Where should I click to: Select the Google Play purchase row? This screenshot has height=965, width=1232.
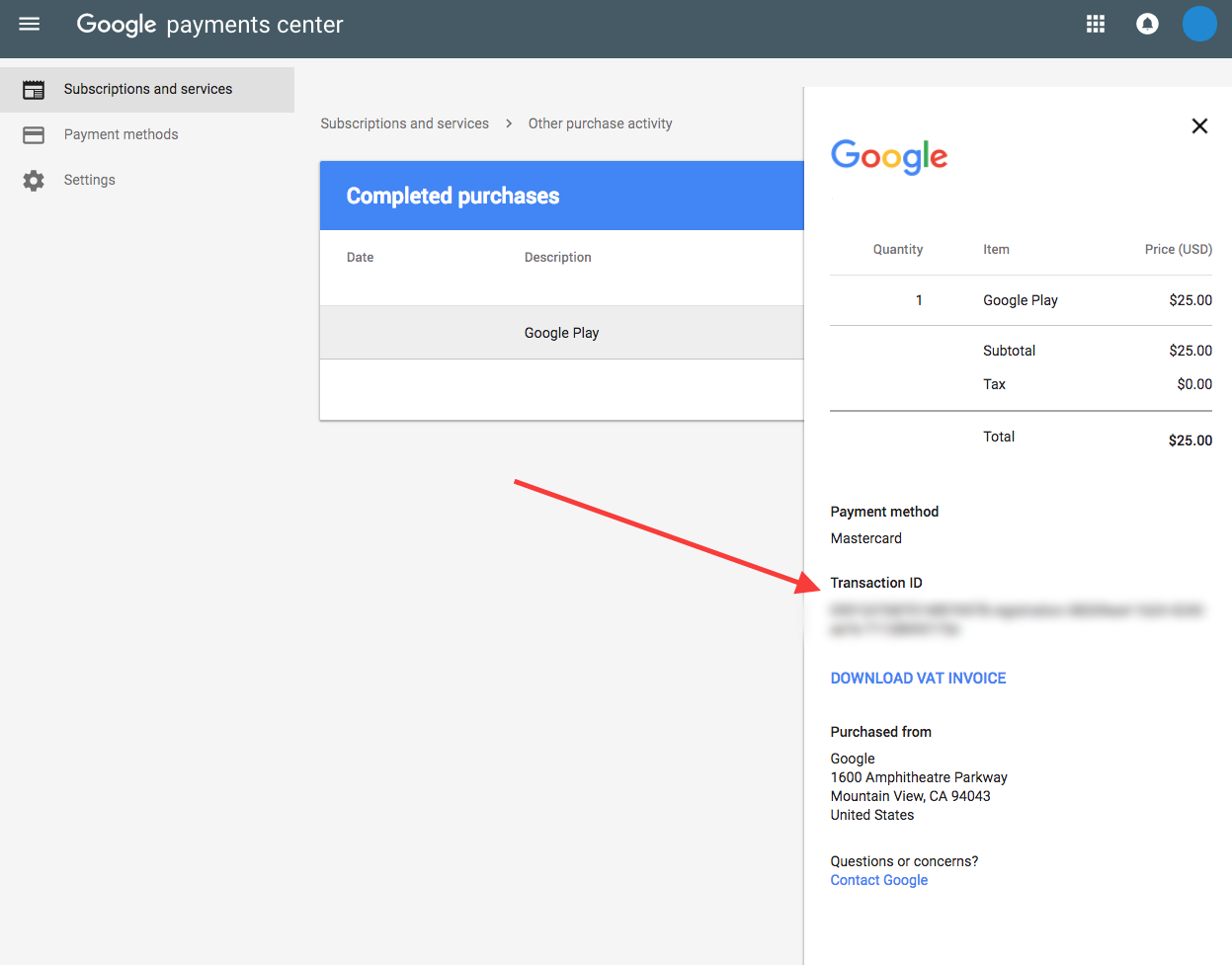click(x=562, y=333)
